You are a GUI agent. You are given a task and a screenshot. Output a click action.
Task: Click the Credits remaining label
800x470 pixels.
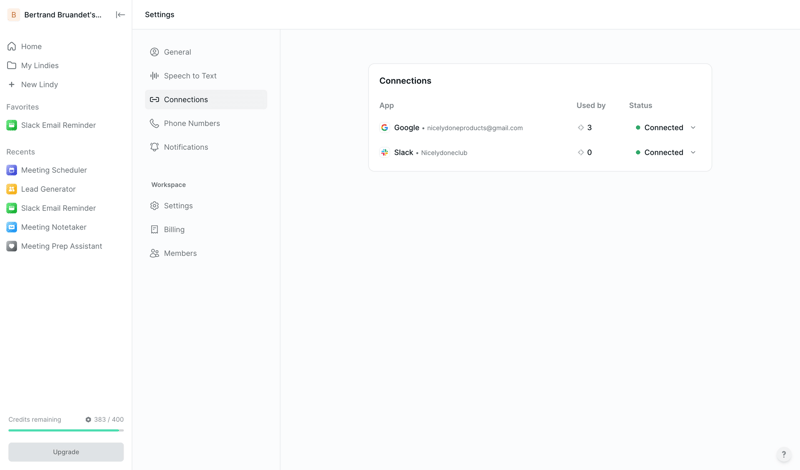coord(35,419)
